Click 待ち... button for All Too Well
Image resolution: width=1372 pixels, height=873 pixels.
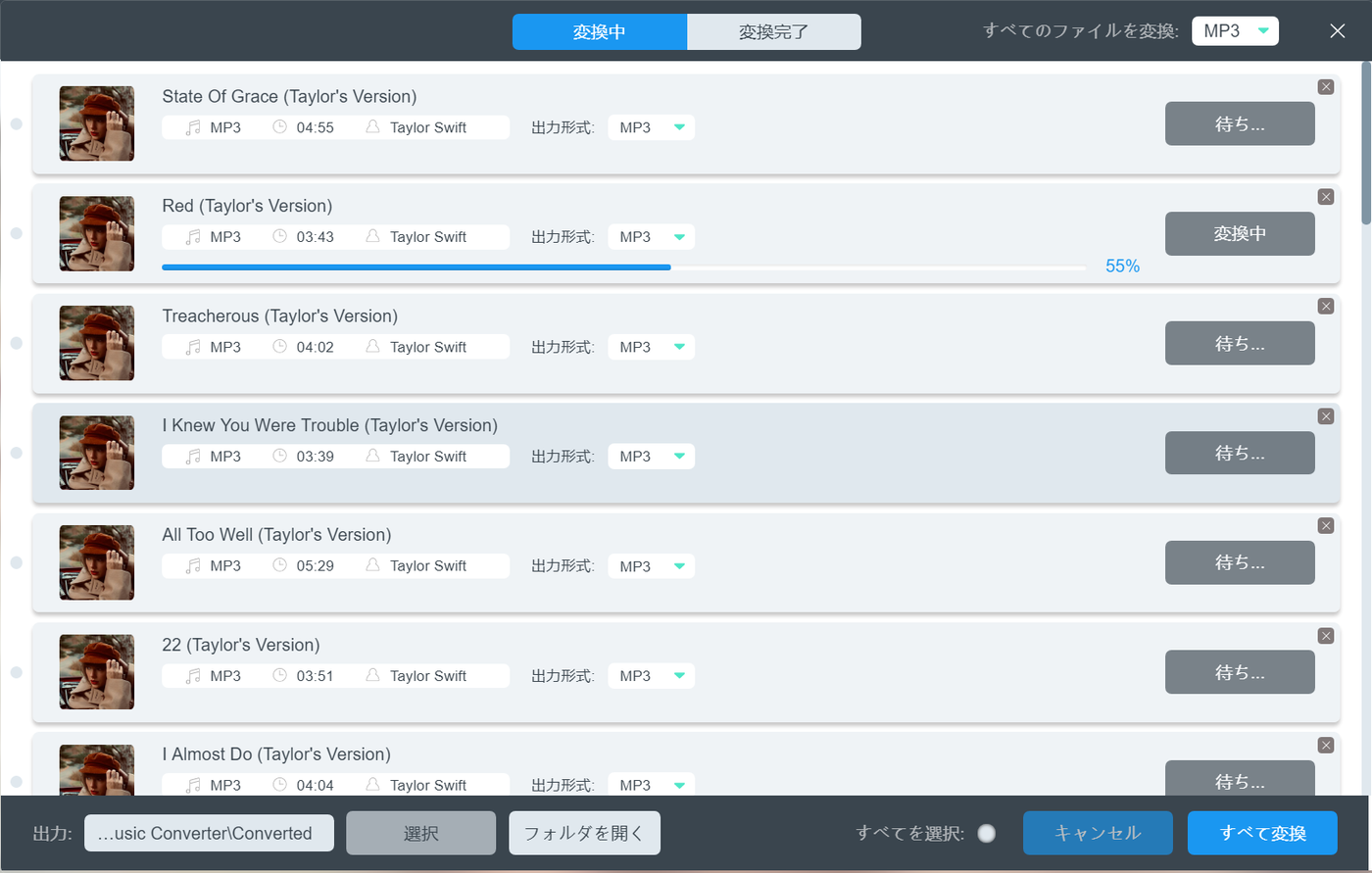point(1240,563)
